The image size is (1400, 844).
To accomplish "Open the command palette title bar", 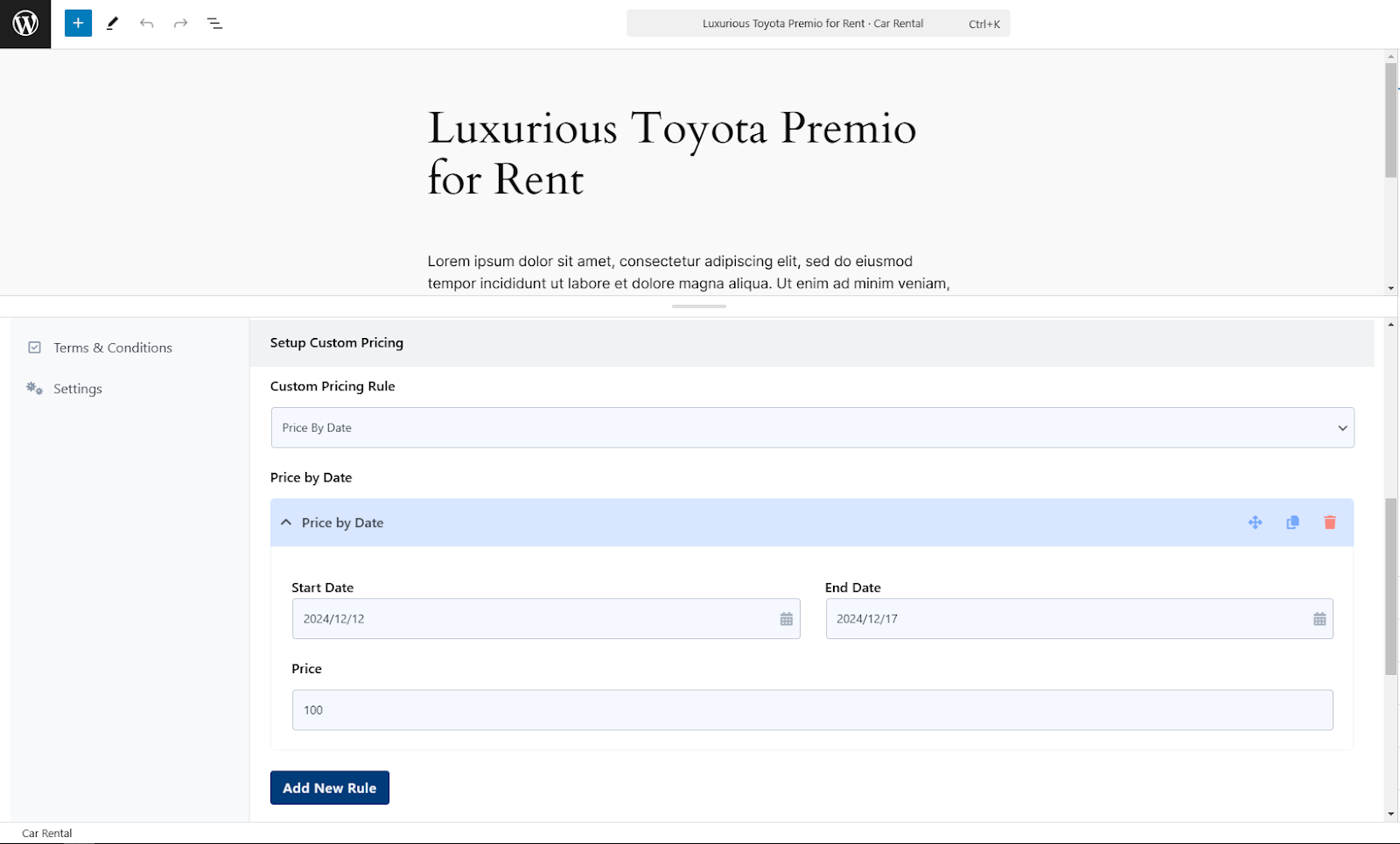I will [x=818, y=24].
